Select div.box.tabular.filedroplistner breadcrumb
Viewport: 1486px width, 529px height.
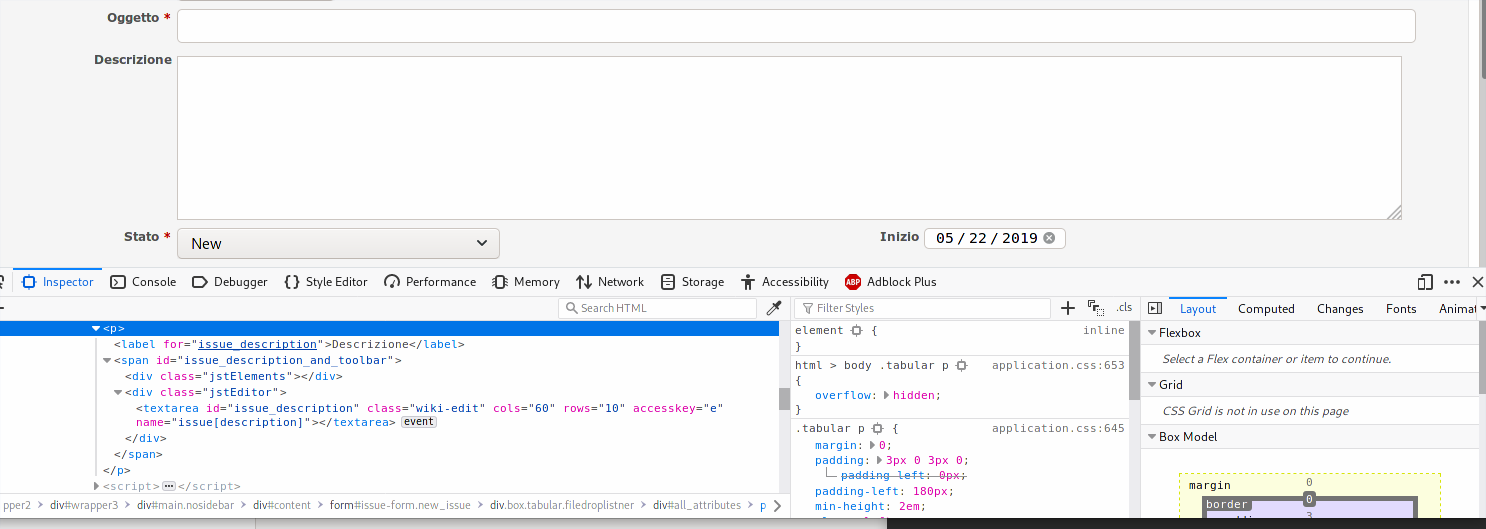click(562, 506)
